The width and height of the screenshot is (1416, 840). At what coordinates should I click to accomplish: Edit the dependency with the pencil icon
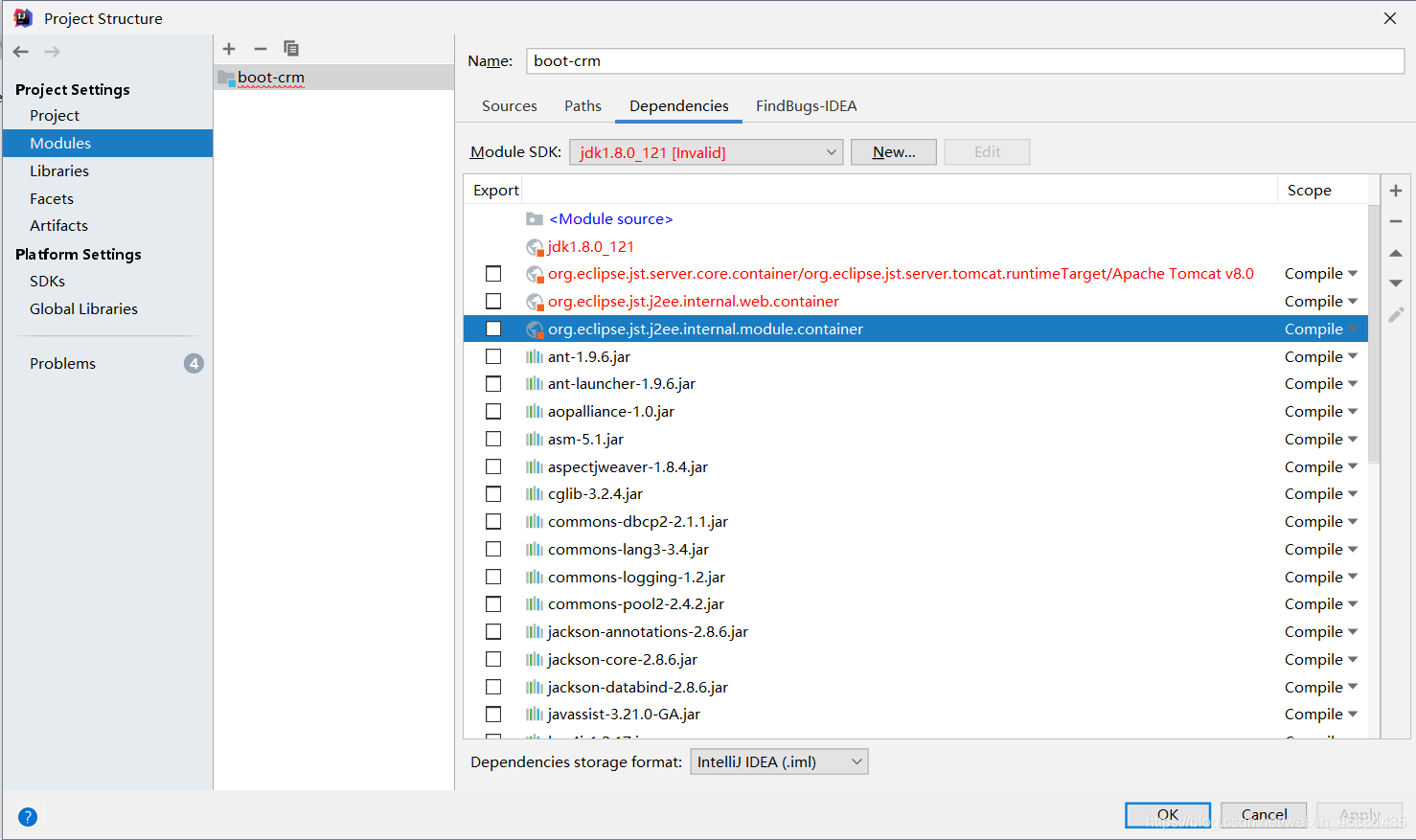1396,314
